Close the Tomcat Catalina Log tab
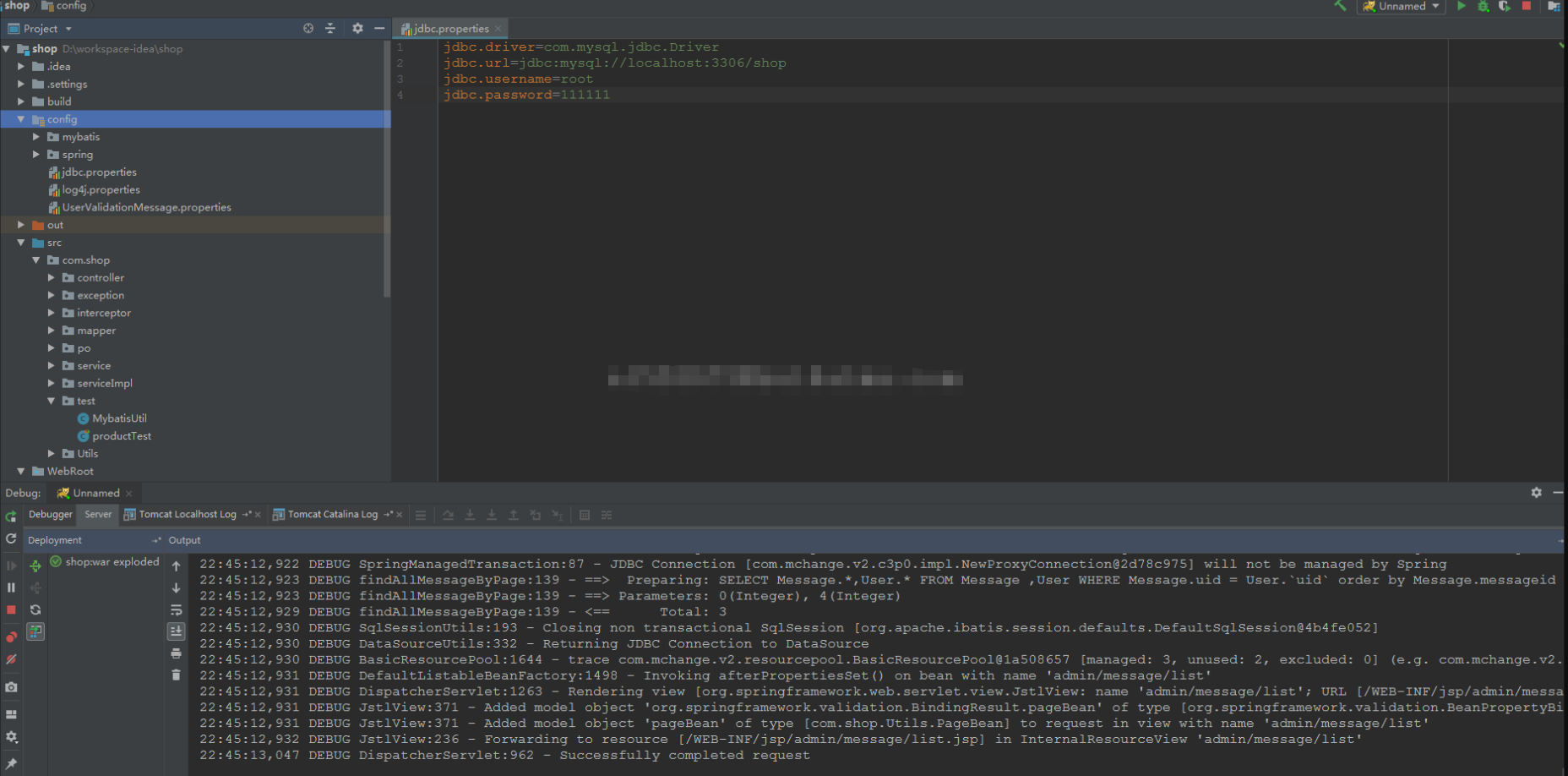 coord(399,515)
